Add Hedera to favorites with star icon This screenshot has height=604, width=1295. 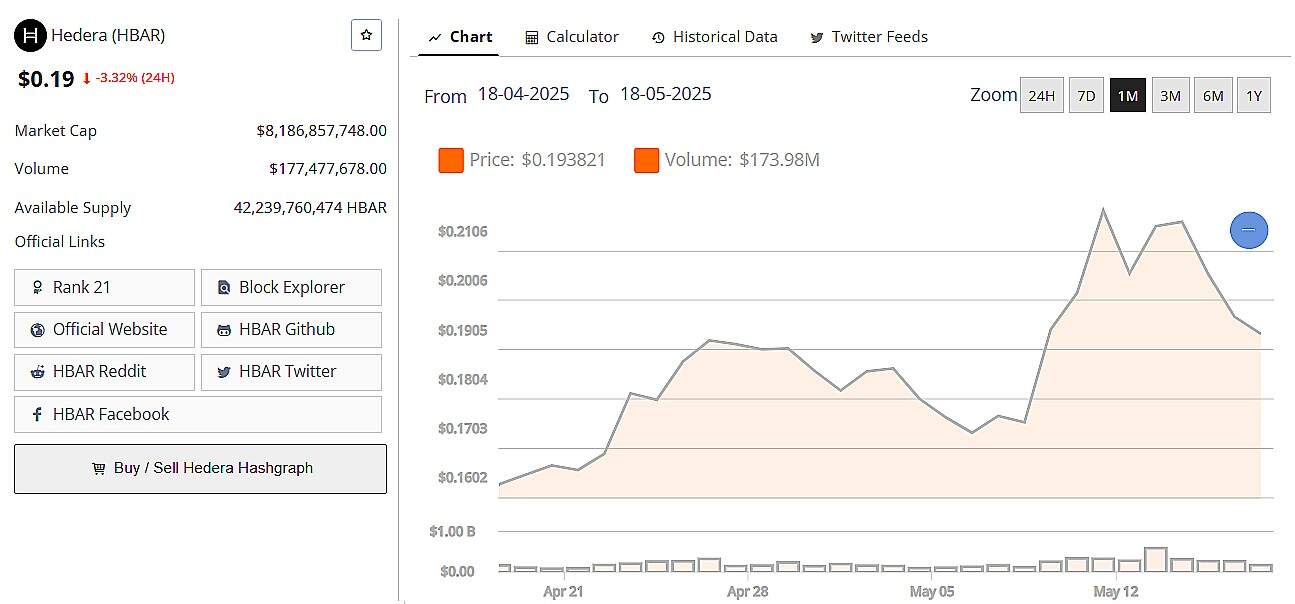tap(366, 35)
